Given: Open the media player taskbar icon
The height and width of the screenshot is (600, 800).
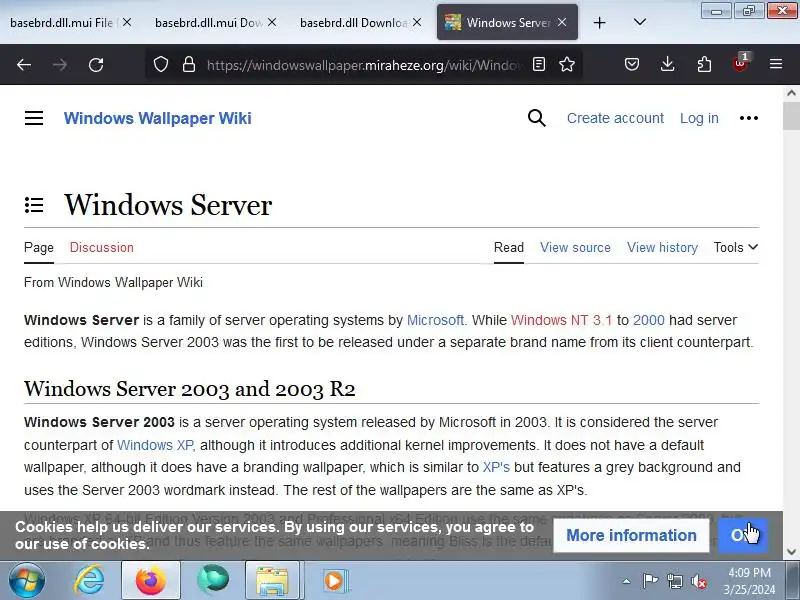Looking at the screenshot, I should (x=334, y=581).
